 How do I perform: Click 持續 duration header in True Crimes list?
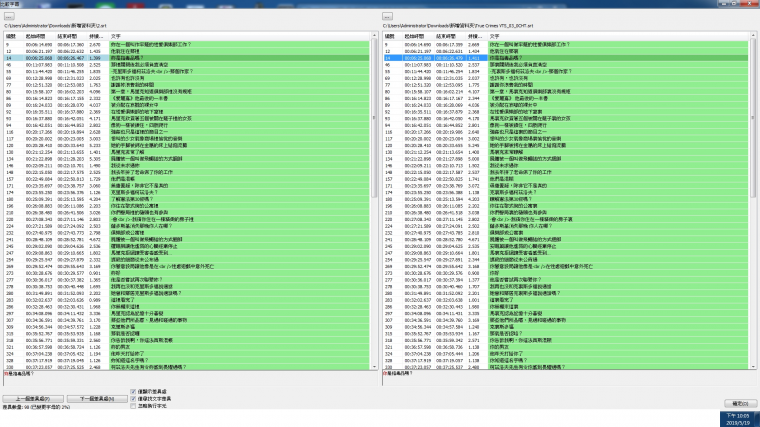tap(477, 36)
